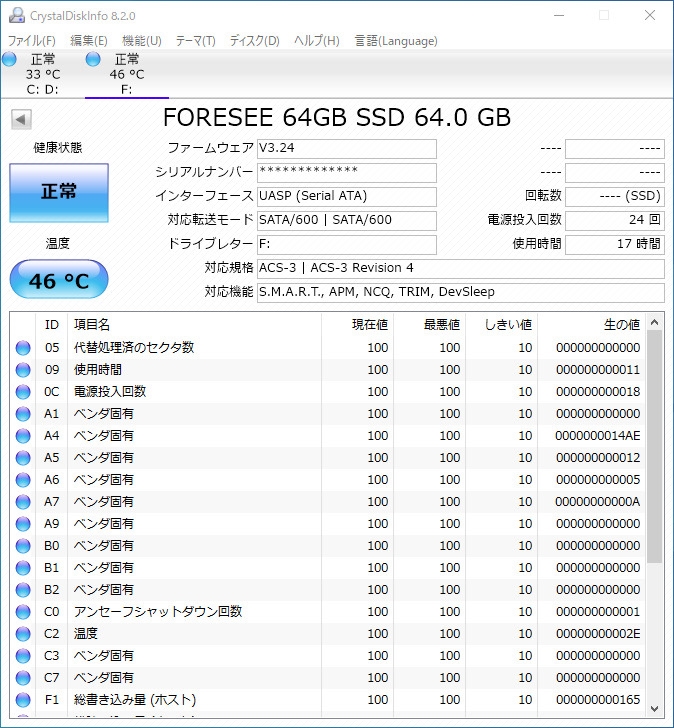
Task: Click the blue status orb for C: D: disk
Action: [x=9, y=59]
